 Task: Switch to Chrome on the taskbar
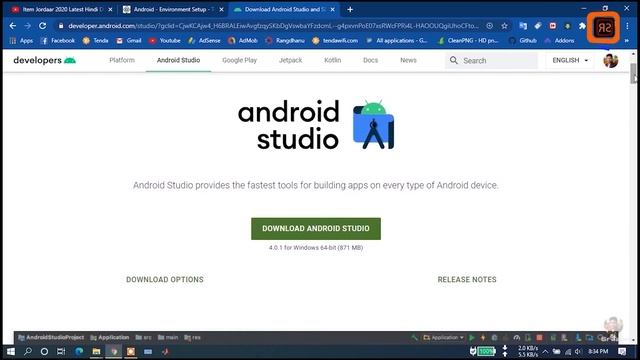tap(114, 351)
